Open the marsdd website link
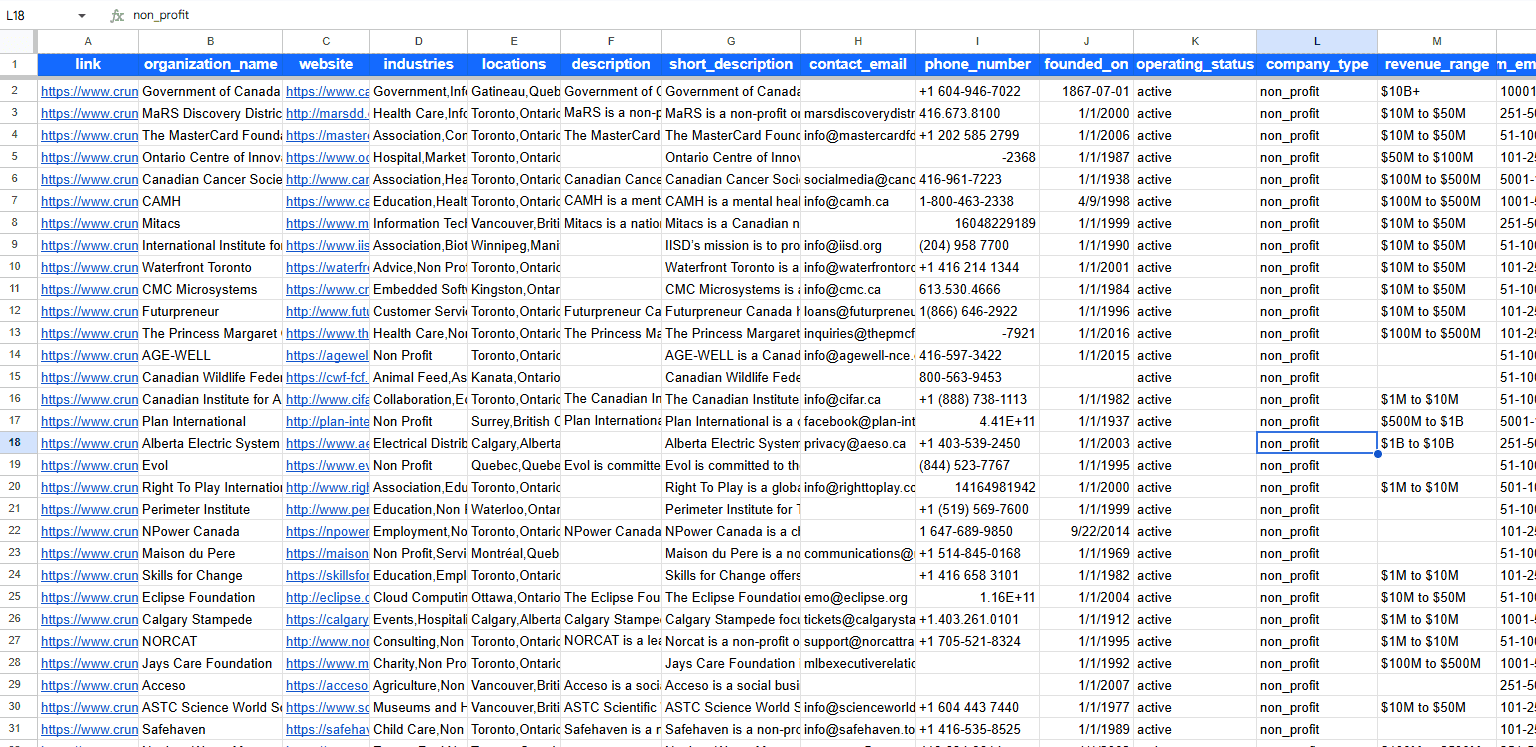 click(326, 113)
